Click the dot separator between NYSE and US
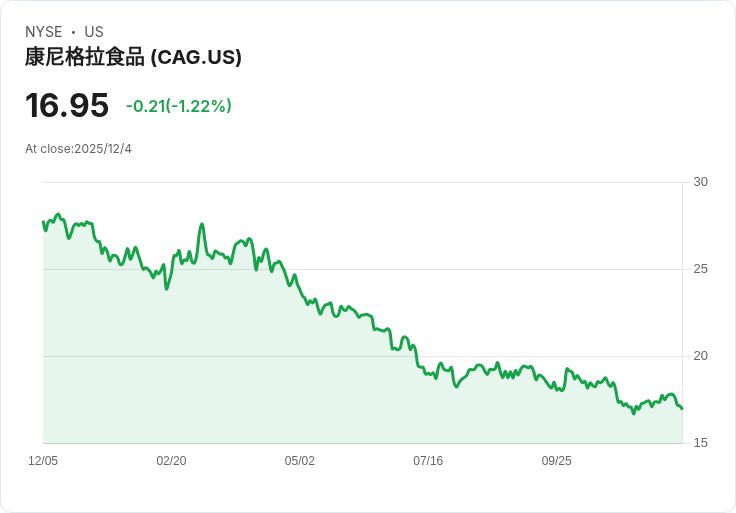736x513 pixels. tap(73, 32)
